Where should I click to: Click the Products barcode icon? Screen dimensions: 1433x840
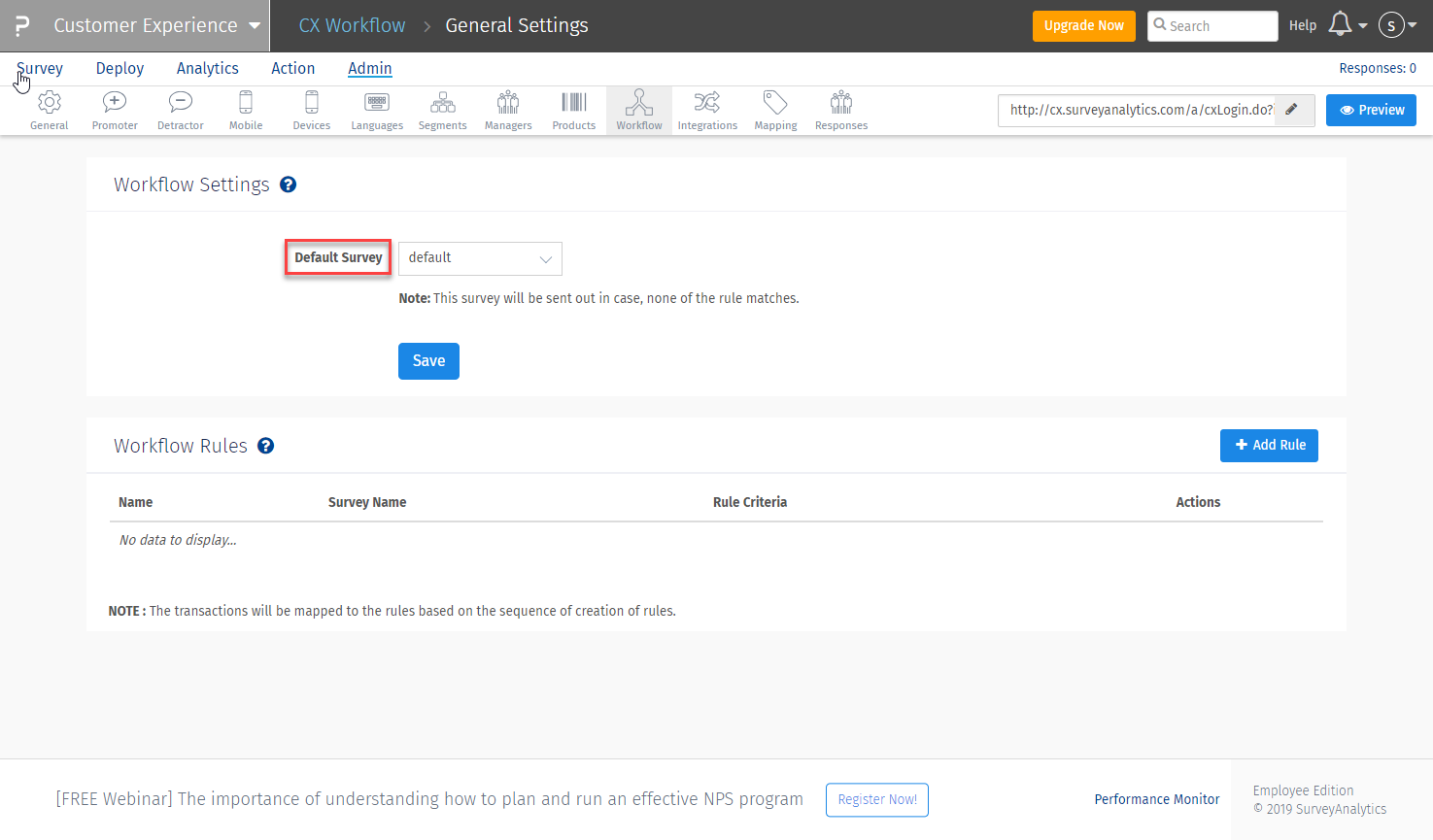click(573, 110)
